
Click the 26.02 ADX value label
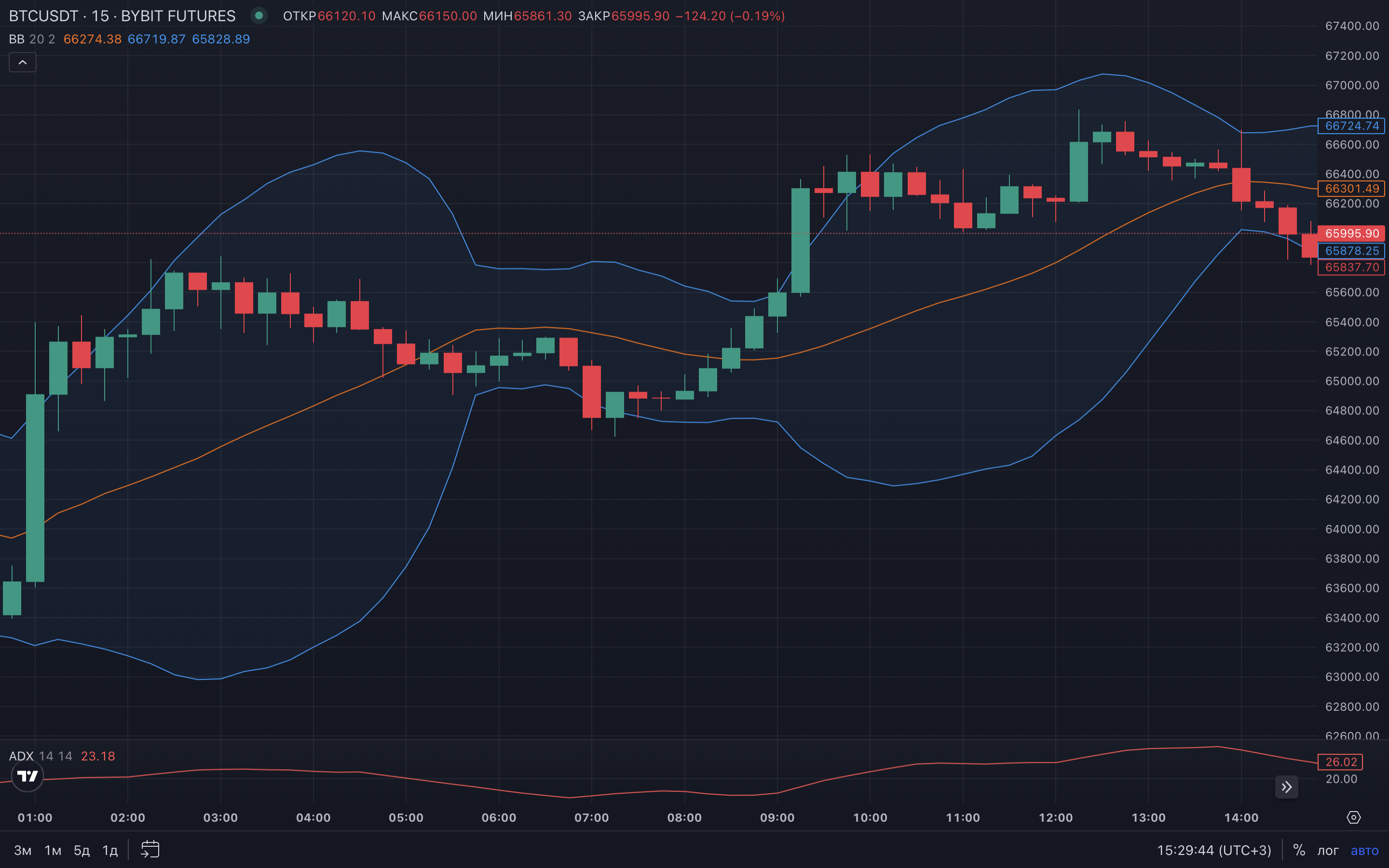(1340, 762)
